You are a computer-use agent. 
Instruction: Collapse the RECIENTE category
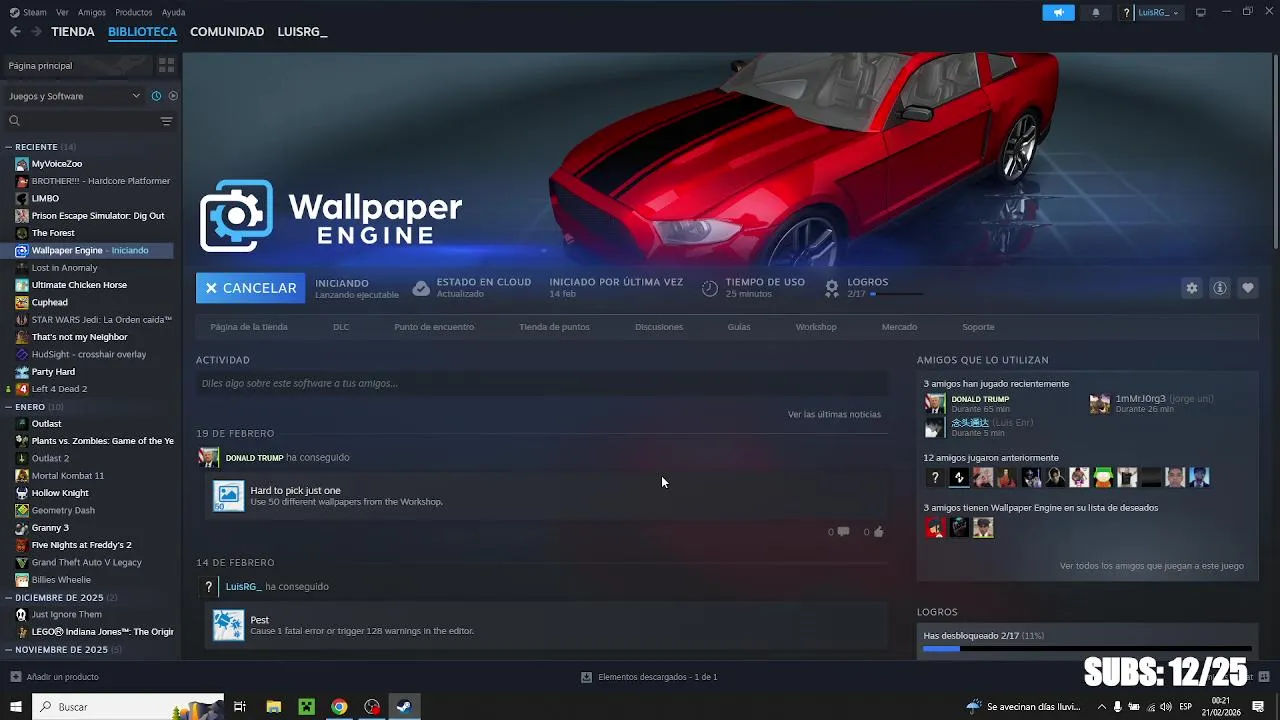click(x=8, y=147)
